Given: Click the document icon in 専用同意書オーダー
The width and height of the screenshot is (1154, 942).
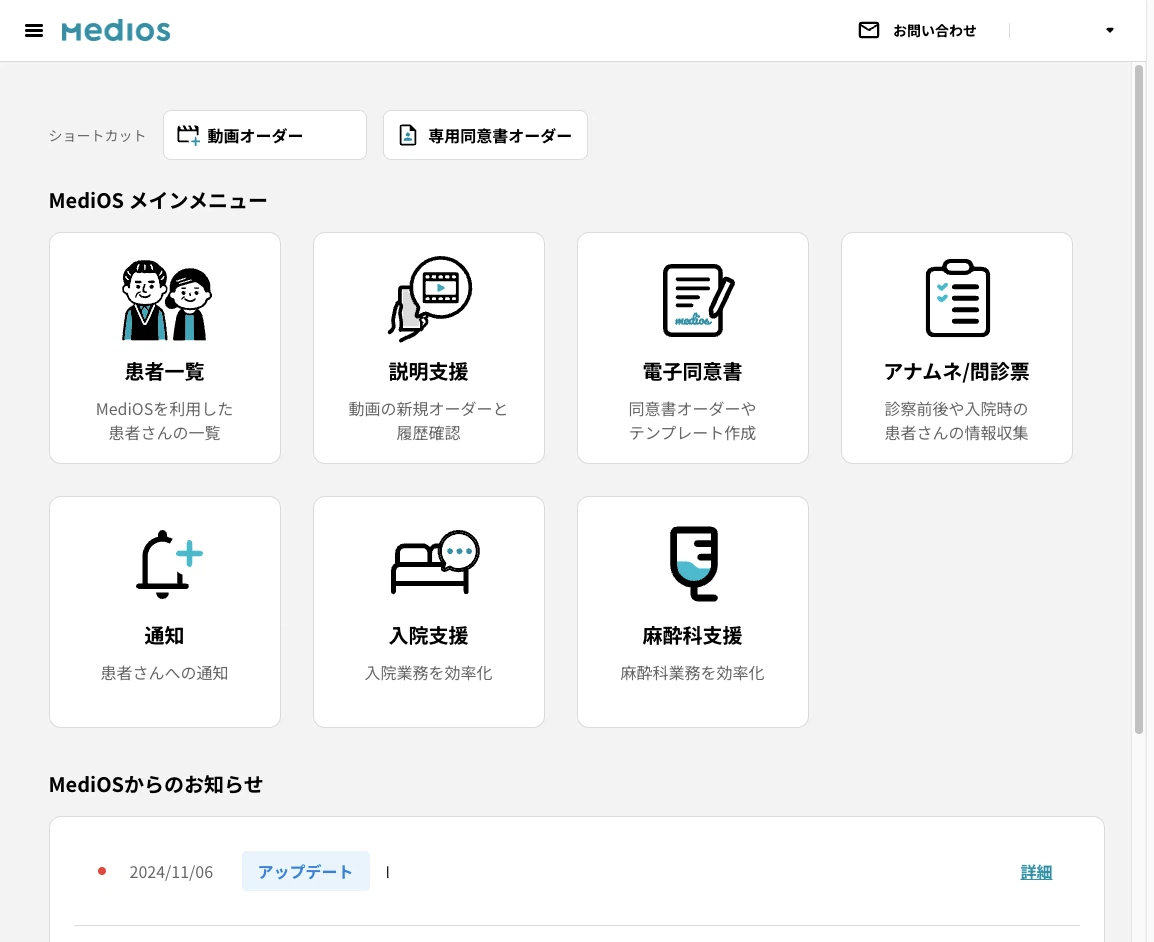Looking at the screenshot, I should pos(408,135).
